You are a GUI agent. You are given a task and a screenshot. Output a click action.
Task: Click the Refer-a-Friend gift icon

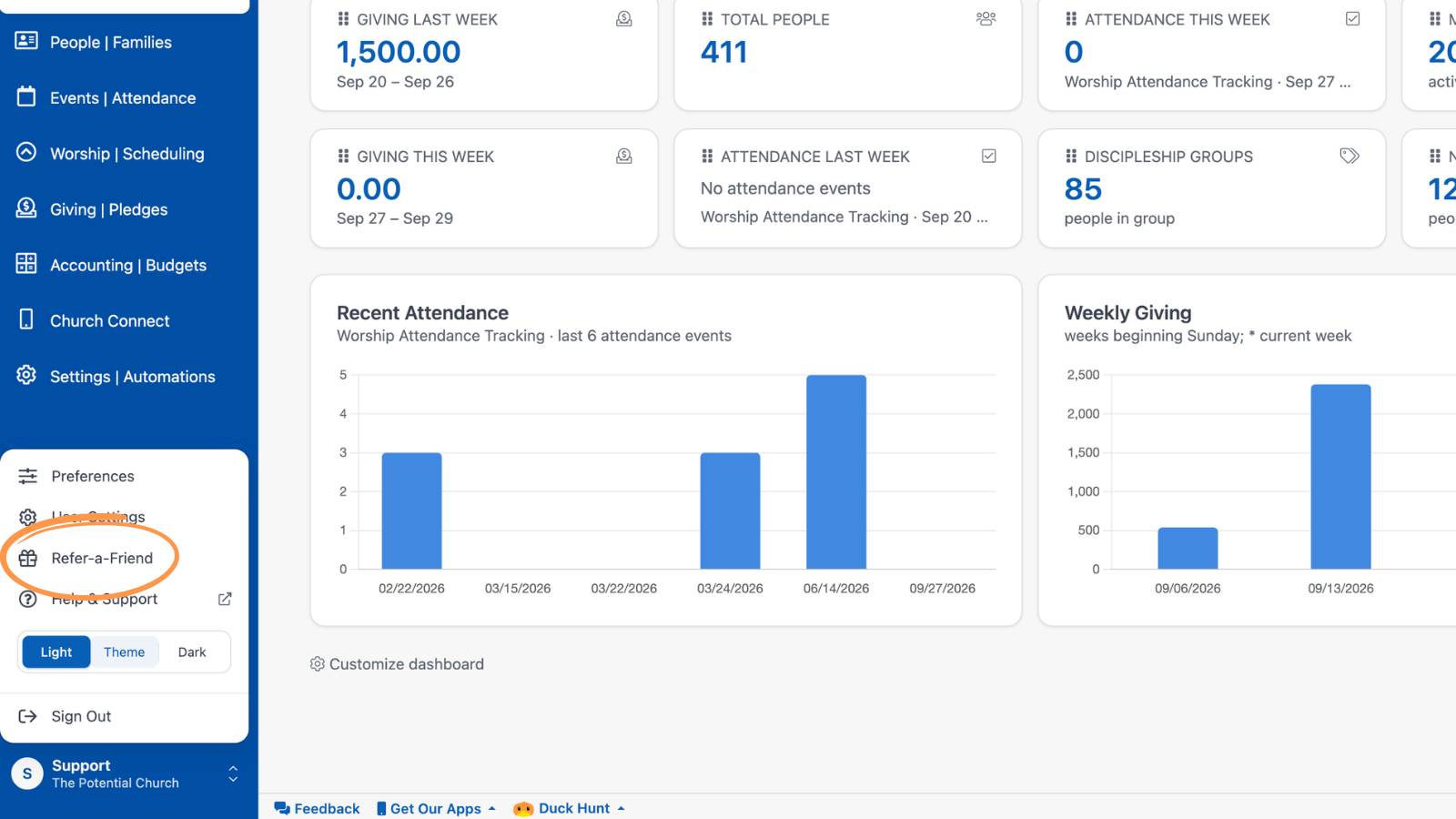click(x=28, y=558)
